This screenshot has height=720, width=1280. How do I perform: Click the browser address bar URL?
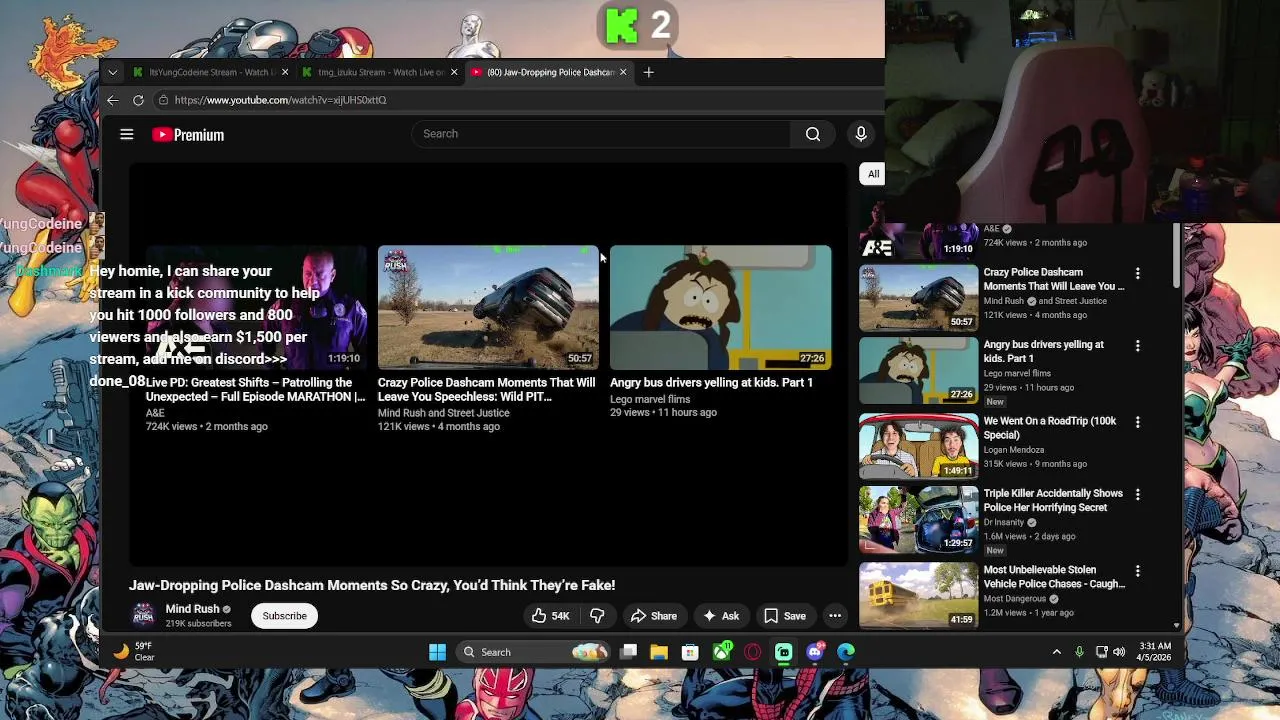click(x=280, y=100)
